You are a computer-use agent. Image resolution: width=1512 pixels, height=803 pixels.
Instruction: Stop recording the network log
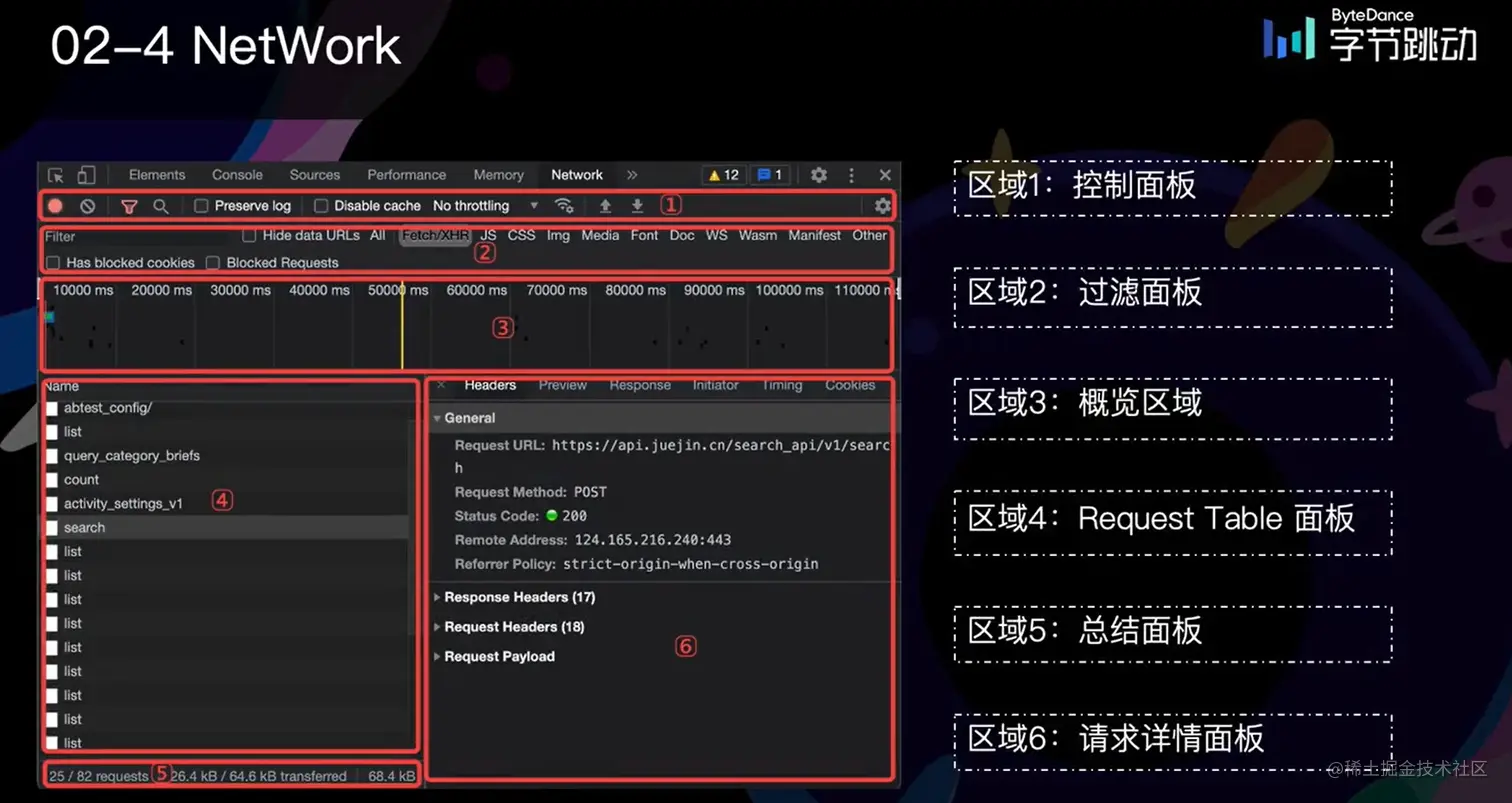click(56, 206)
